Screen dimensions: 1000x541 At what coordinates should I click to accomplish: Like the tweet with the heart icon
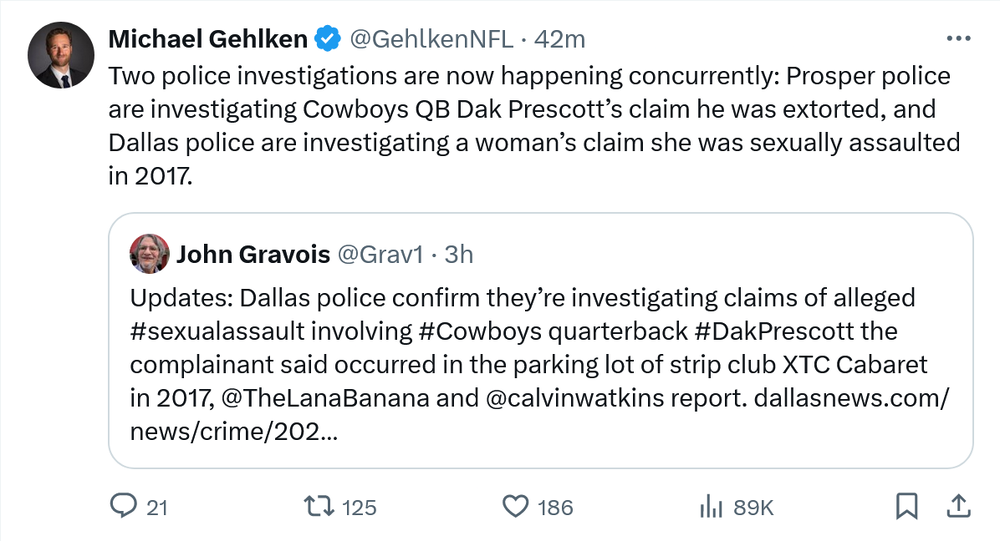pos(515,507)
